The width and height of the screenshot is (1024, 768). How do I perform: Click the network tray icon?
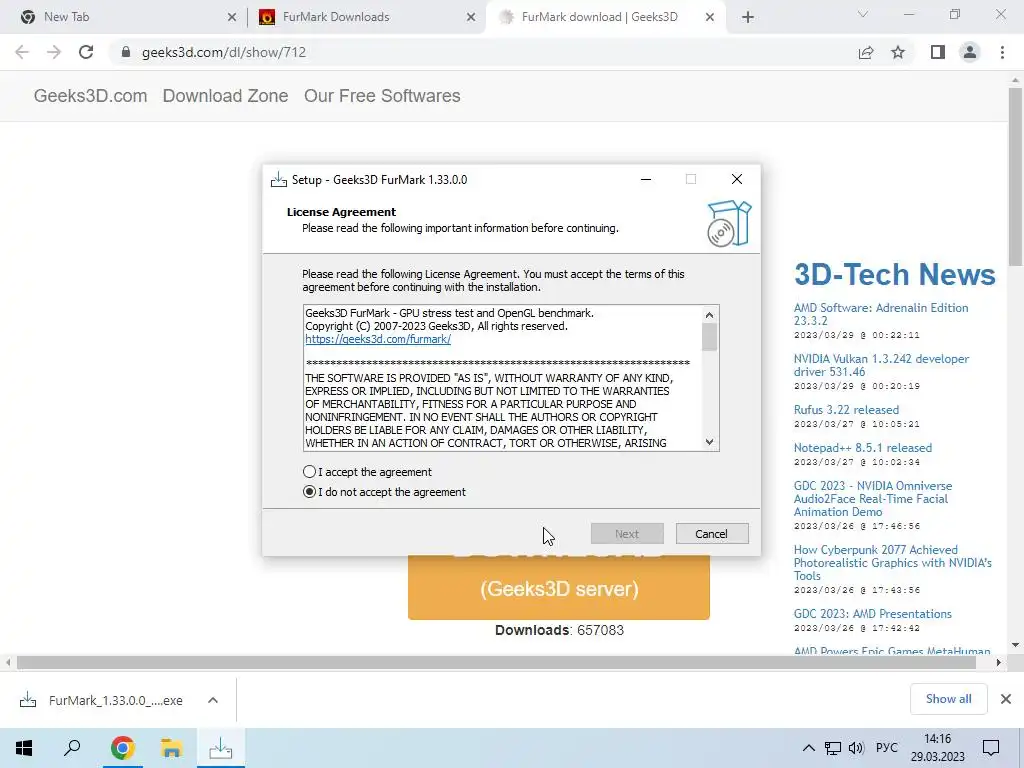pos(833,748)
